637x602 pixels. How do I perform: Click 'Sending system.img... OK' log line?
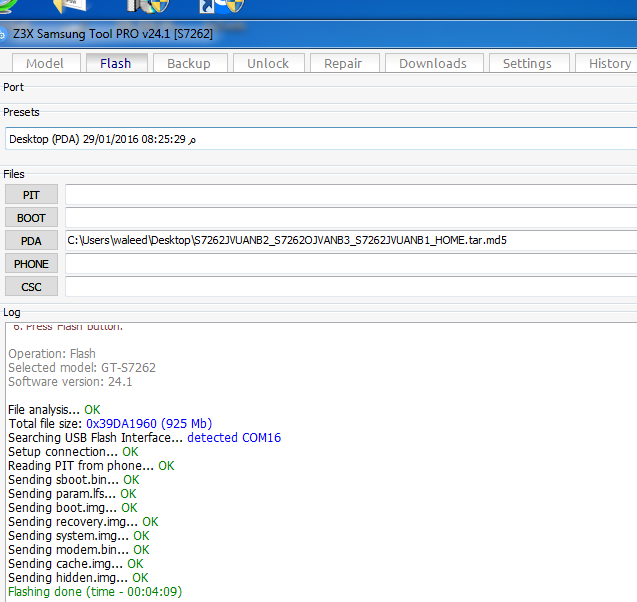click(x=79, y=536)
